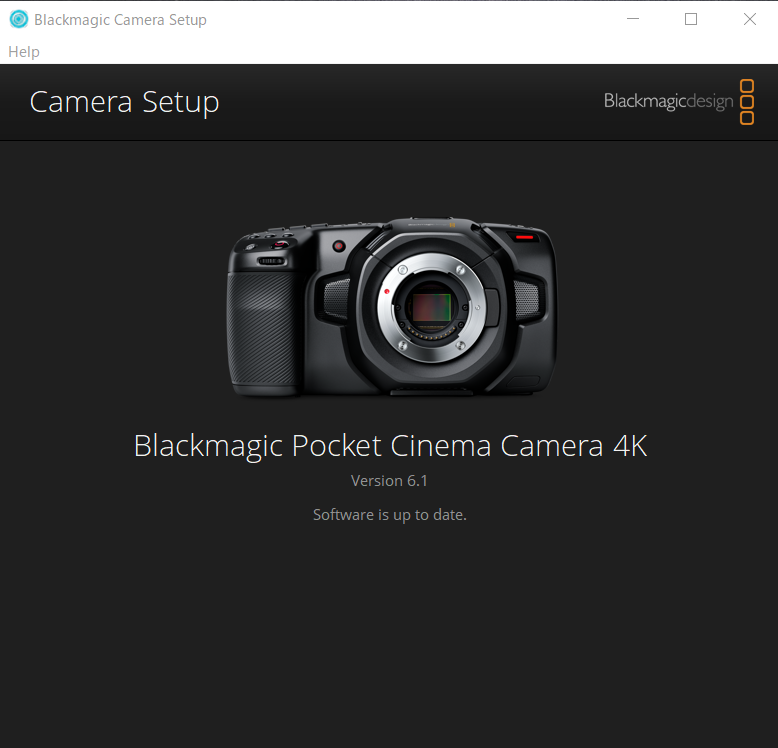Image resolution: width=778 pixels, height=748 pixels.
Task: Click the Version 6.1 label
Action: tap(389, 481)
